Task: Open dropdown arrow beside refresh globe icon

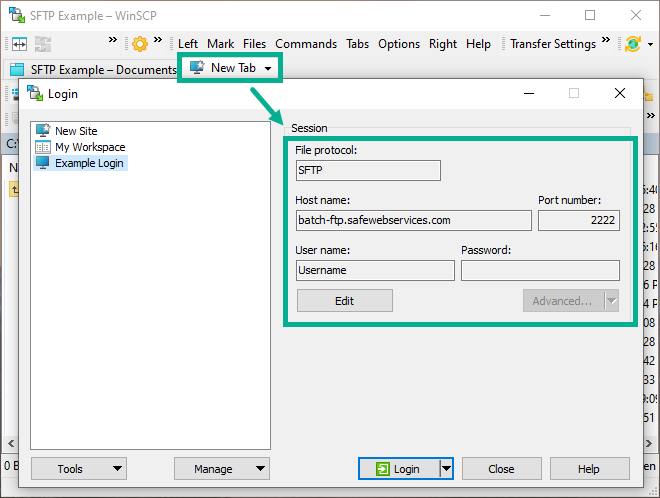Action: 650,44
